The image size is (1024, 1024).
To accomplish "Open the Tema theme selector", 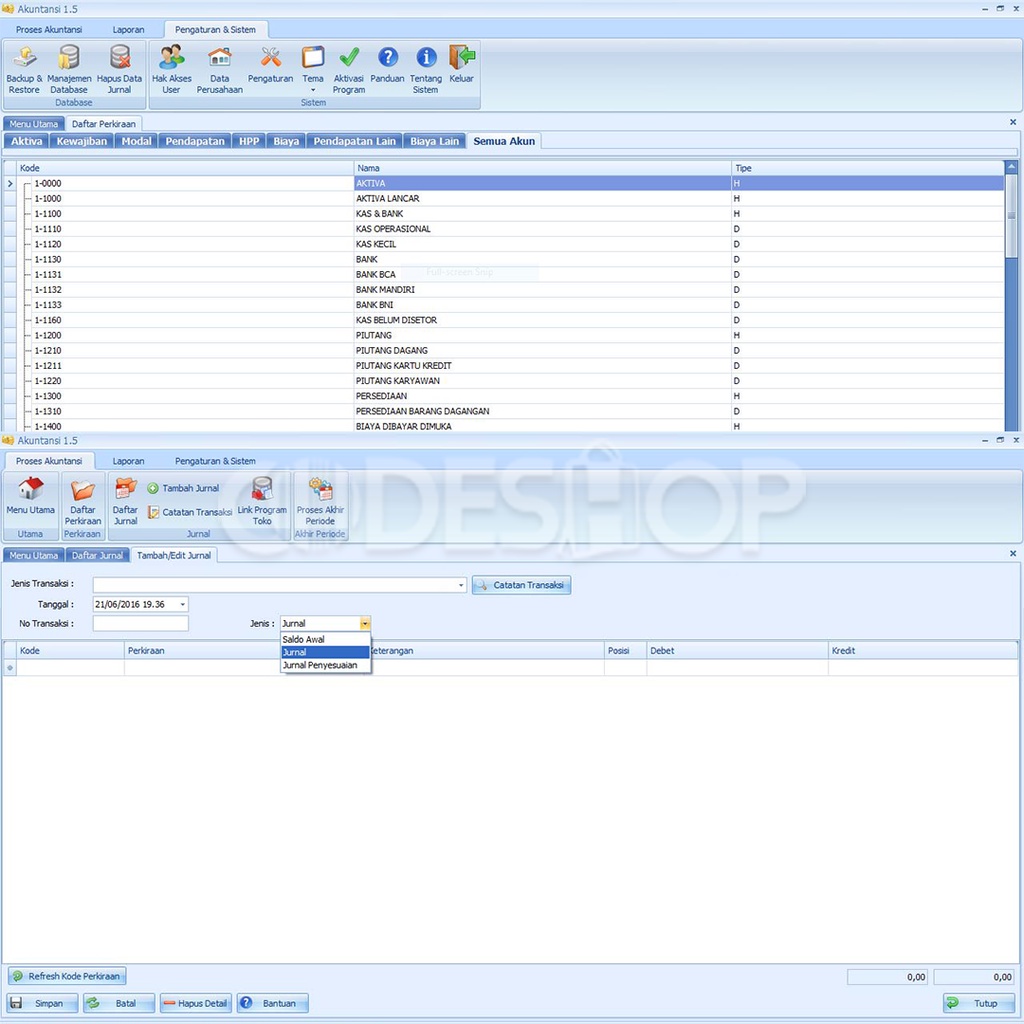I will pos(313,69).
